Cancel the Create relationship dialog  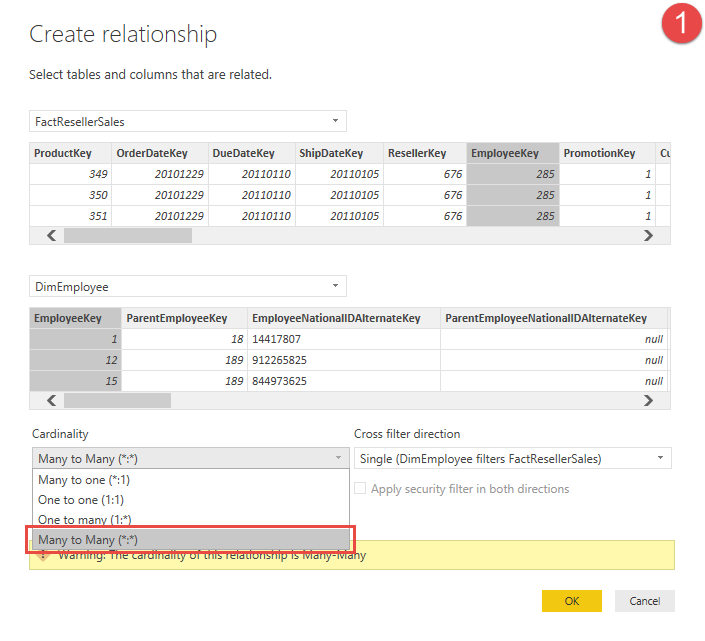645,601
